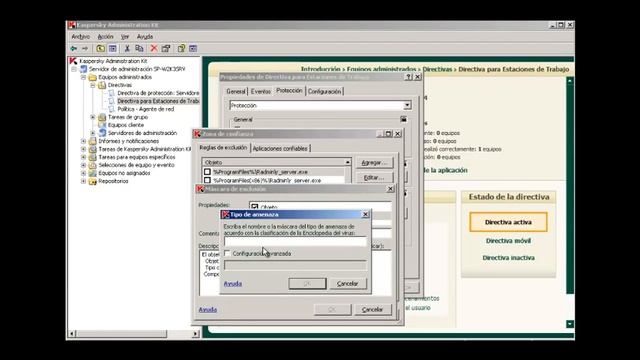Viewport: 640px width, 360px height.
Task: Expand the Tareas de grupo node
Action: pos(93,117)
